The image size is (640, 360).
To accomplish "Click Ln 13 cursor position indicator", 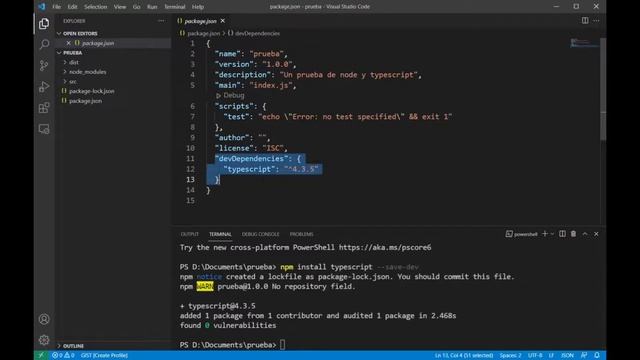I will pos(464,355).
